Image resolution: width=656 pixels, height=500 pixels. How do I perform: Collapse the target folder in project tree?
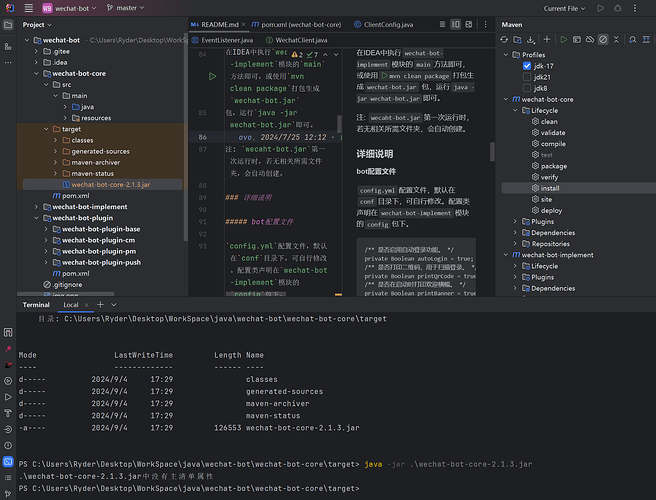46,129
